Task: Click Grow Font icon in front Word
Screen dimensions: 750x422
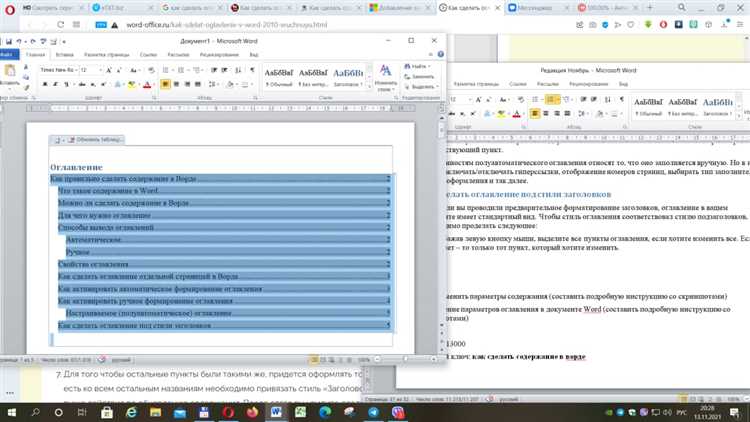Action: coord(109,70)
